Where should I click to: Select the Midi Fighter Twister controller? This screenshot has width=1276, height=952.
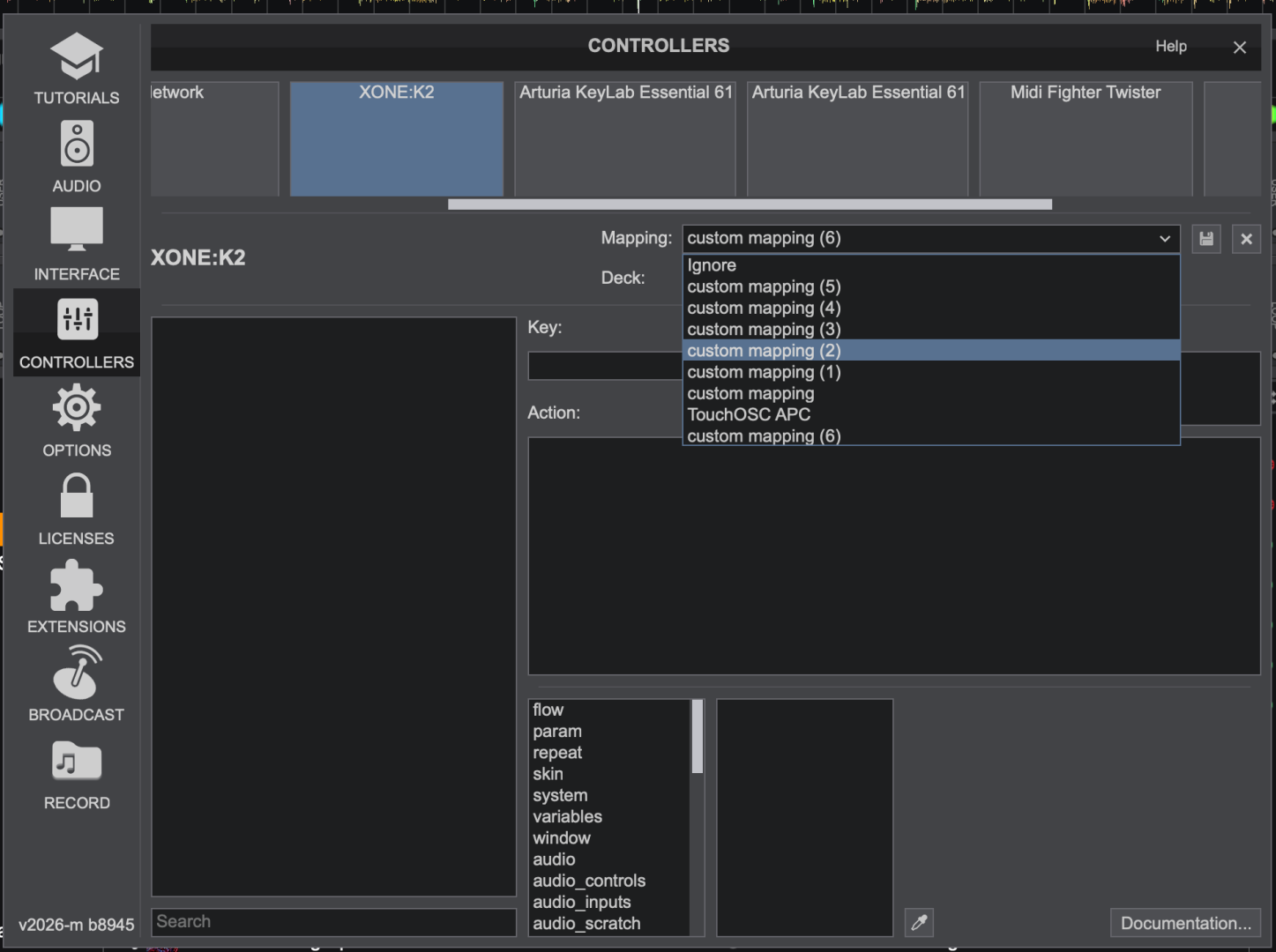[1086, 138]
